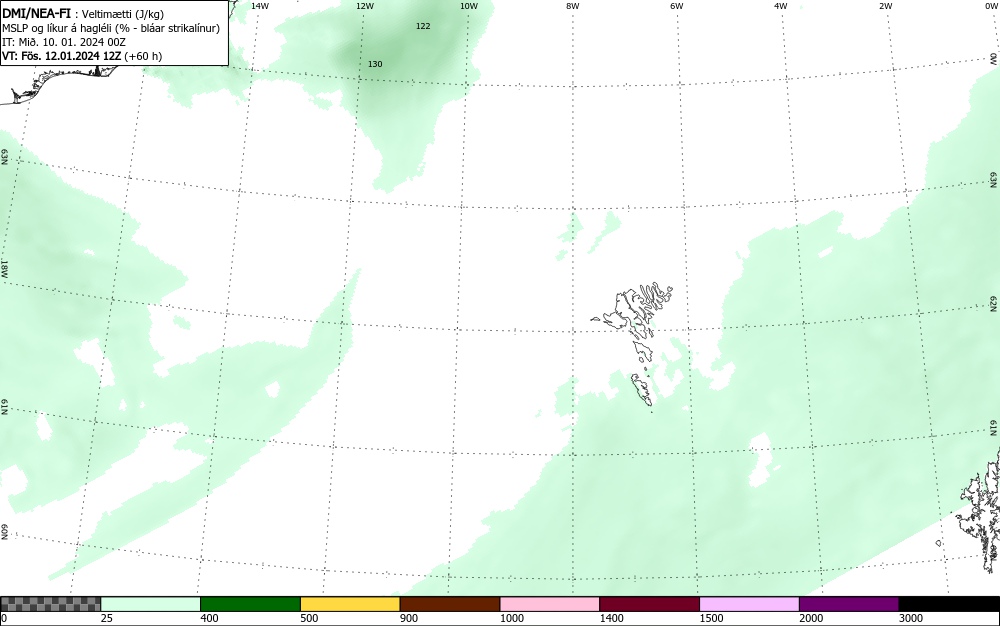Click the pink 1000 legend swatch
This screenshot has width=1000, height=626.
pos(550,604)
